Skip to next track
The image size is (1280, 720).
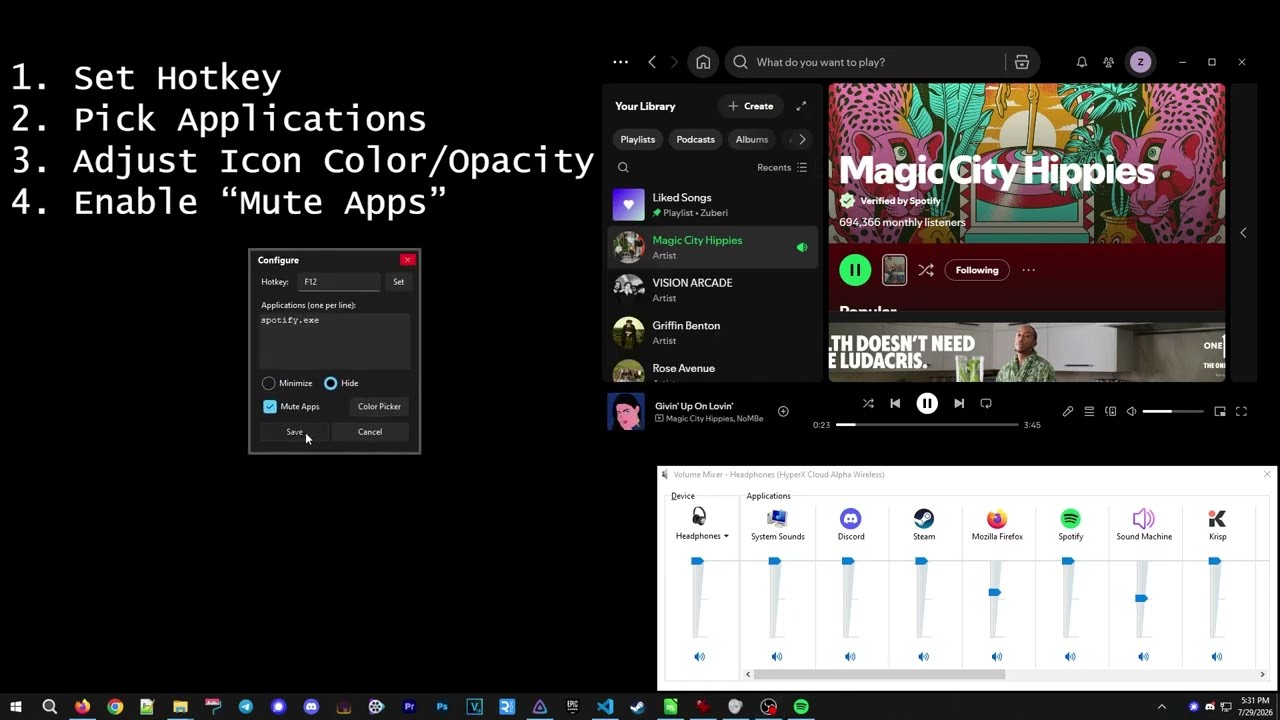point(959,403)
